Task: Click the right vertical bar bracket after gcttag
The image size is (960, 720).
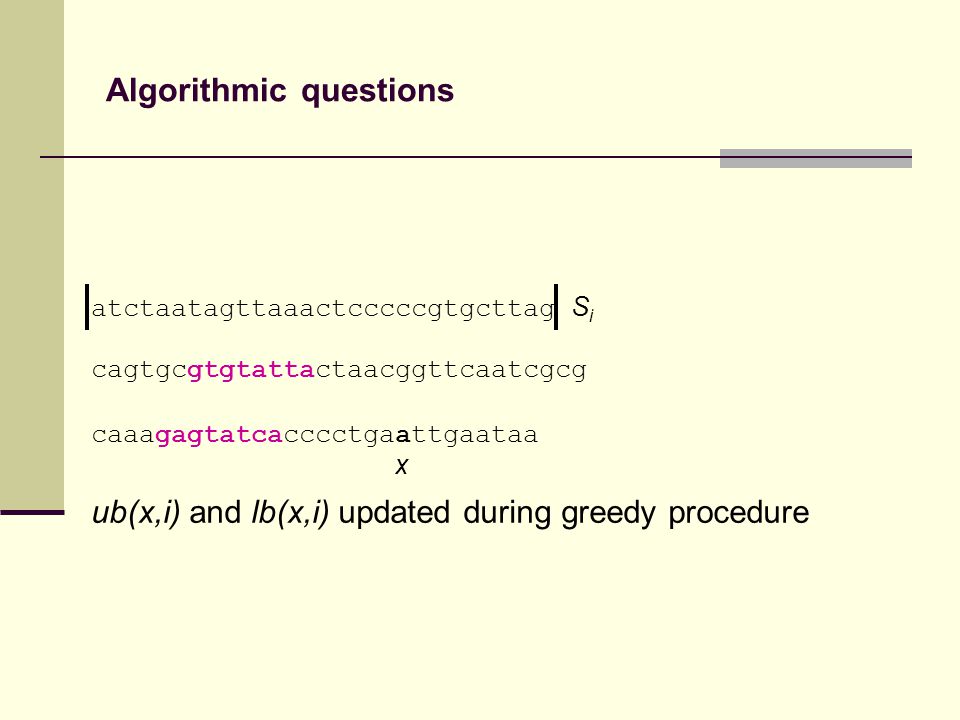Action: [556, 307]
